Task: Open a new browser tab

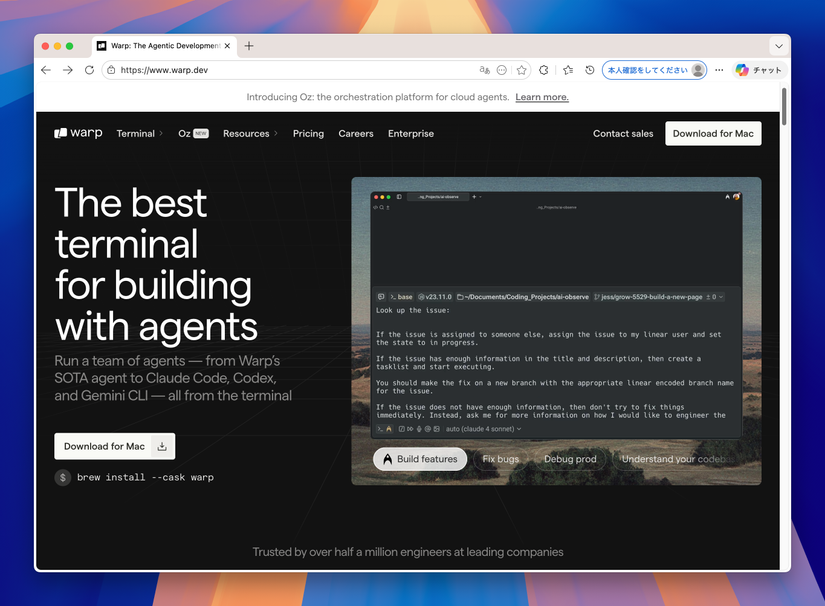Action: tap(249, 46)
